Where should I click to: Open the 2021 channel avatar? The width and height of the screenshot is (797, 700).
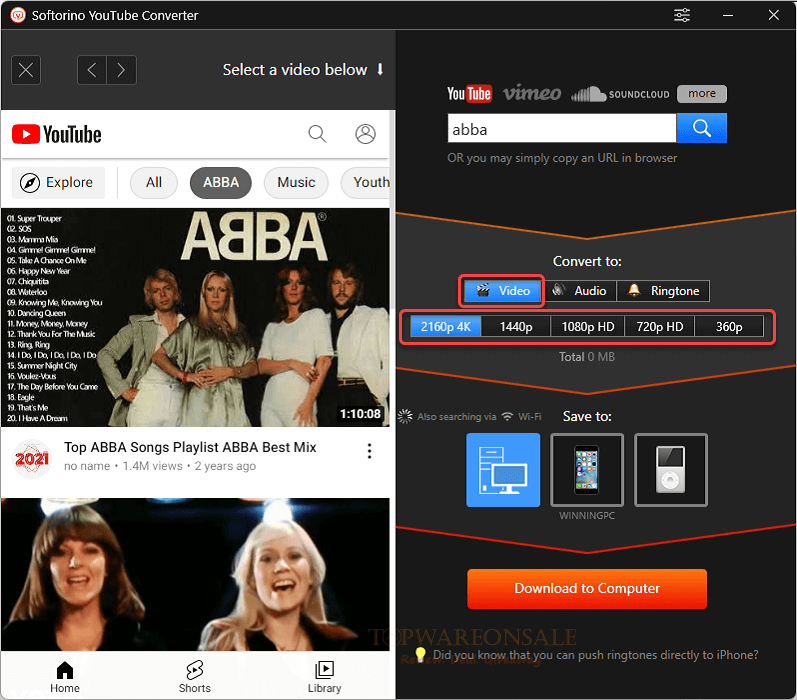(x=32, y=459)
